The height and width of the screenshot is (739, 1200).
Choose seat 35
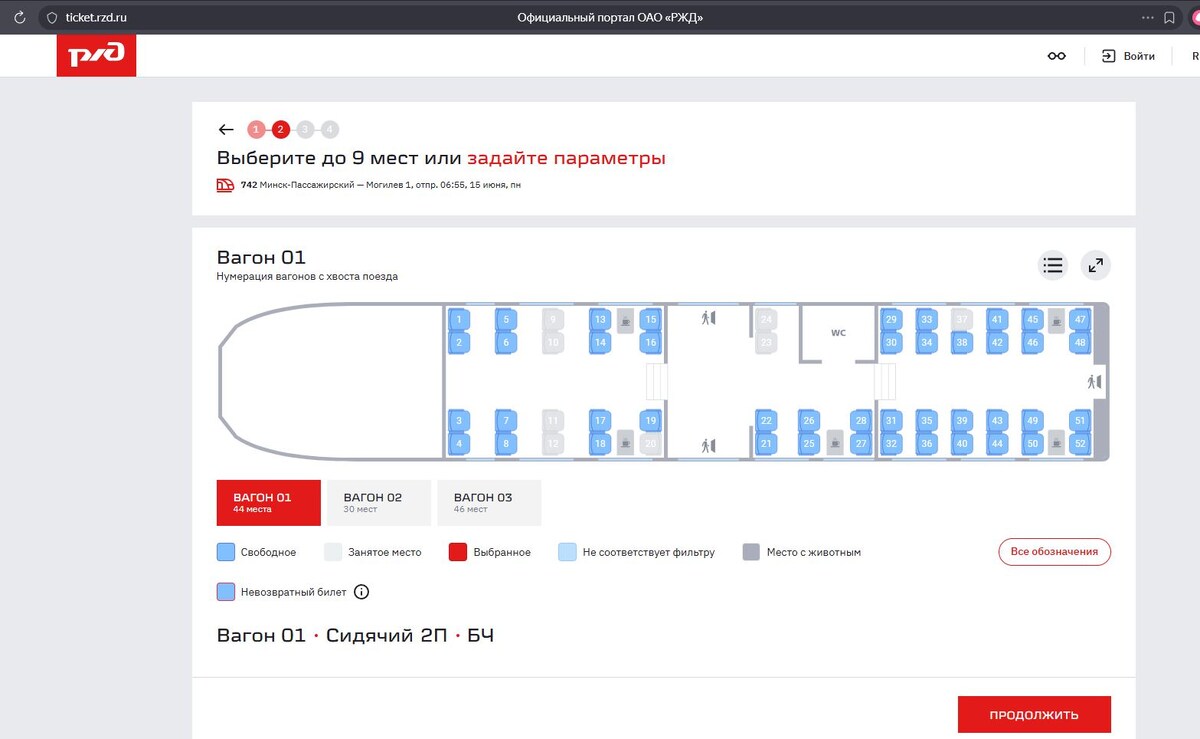927,421
